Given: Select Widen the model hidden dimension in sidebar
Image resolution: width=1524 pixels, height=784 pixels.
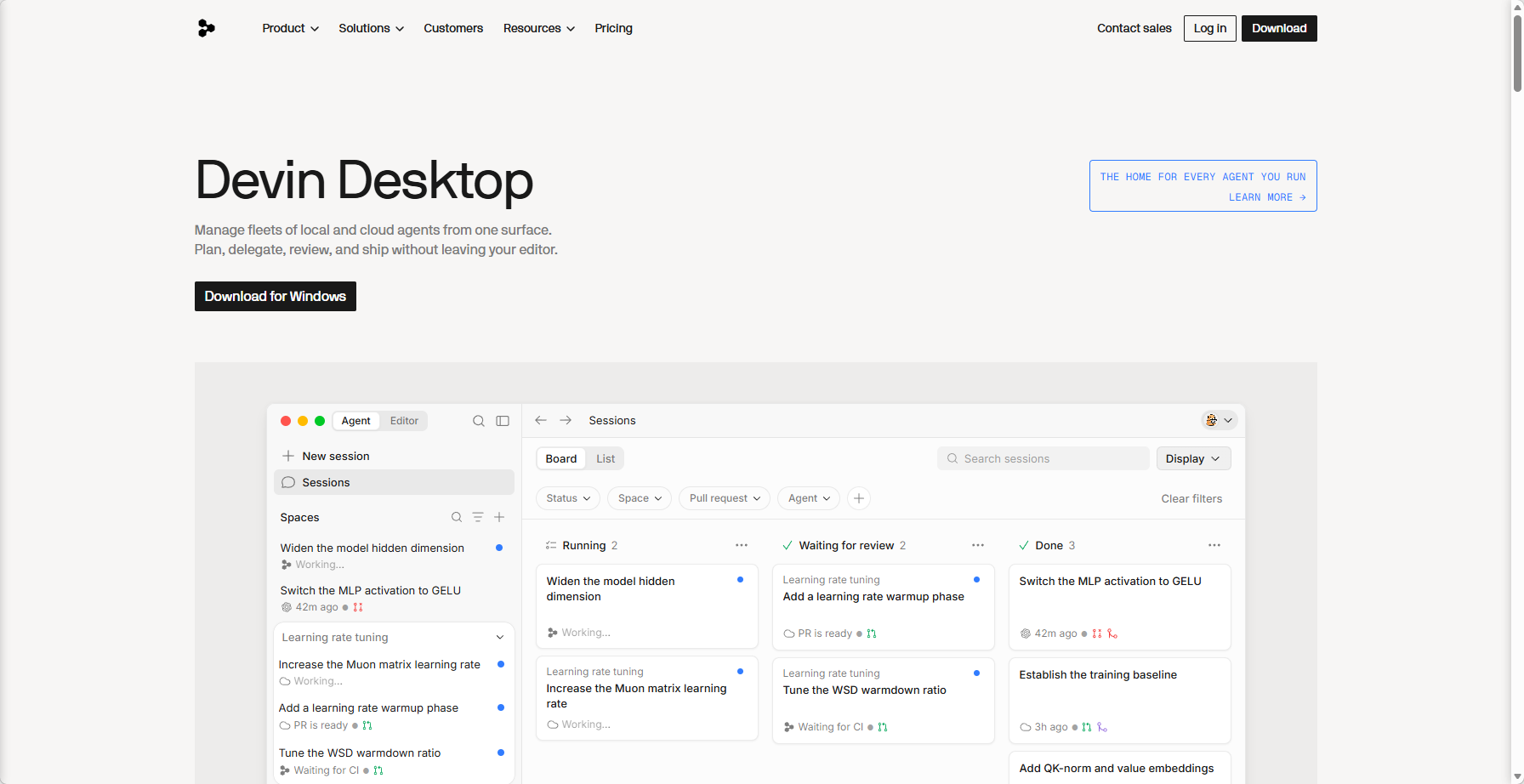Looking at the screenshot, I should 394,555.
